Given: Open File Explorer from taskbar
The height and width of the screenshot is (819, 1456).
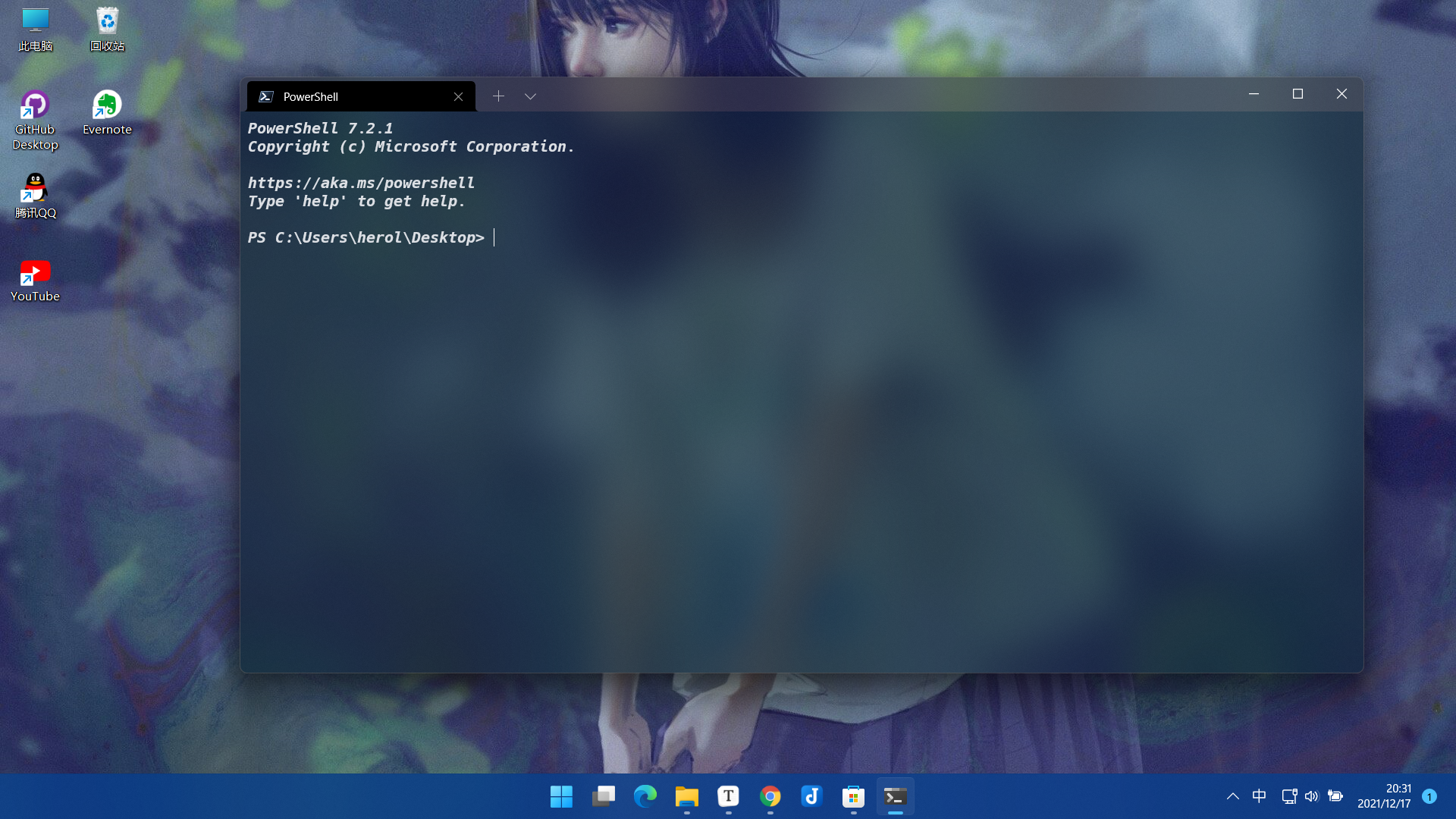Looking at the screenshot, I should [686, 796].
